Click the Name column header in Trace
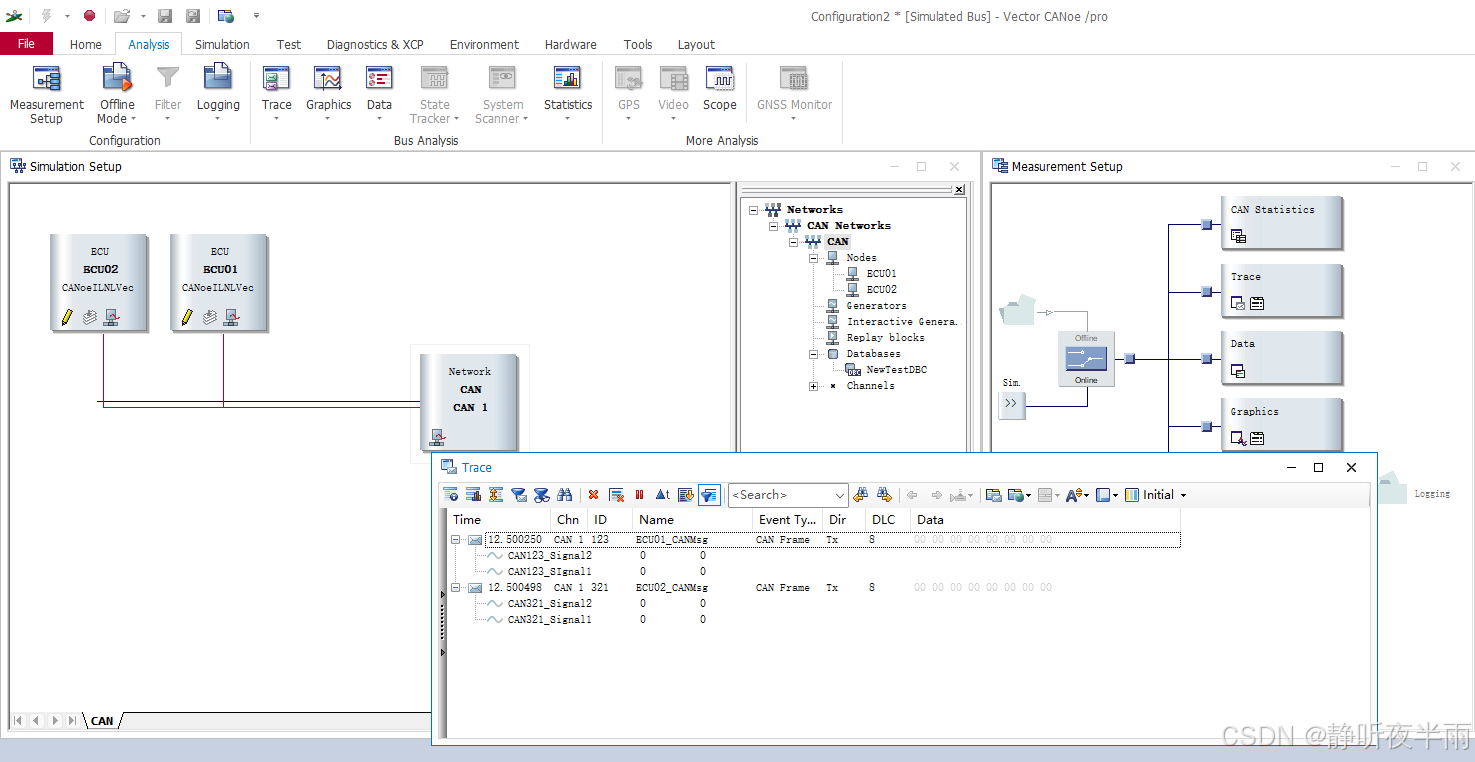The height and width of the screenshot is (762, 1475). pyautogui.click(x=692, y=520)
